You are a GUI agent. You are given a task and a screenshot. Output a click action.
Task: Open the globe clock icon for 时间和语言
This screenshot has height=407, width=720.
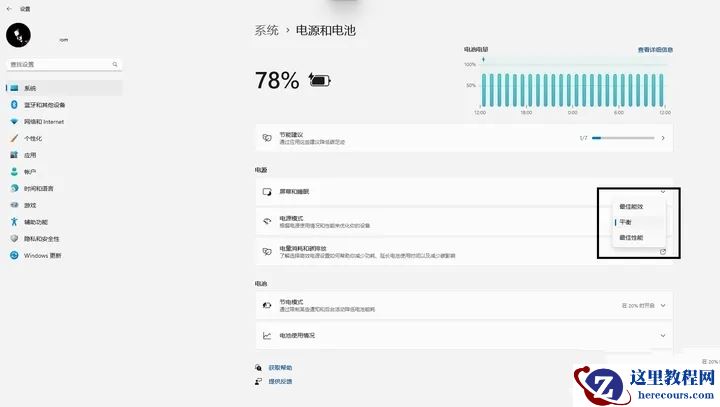(x=14, y=188)
